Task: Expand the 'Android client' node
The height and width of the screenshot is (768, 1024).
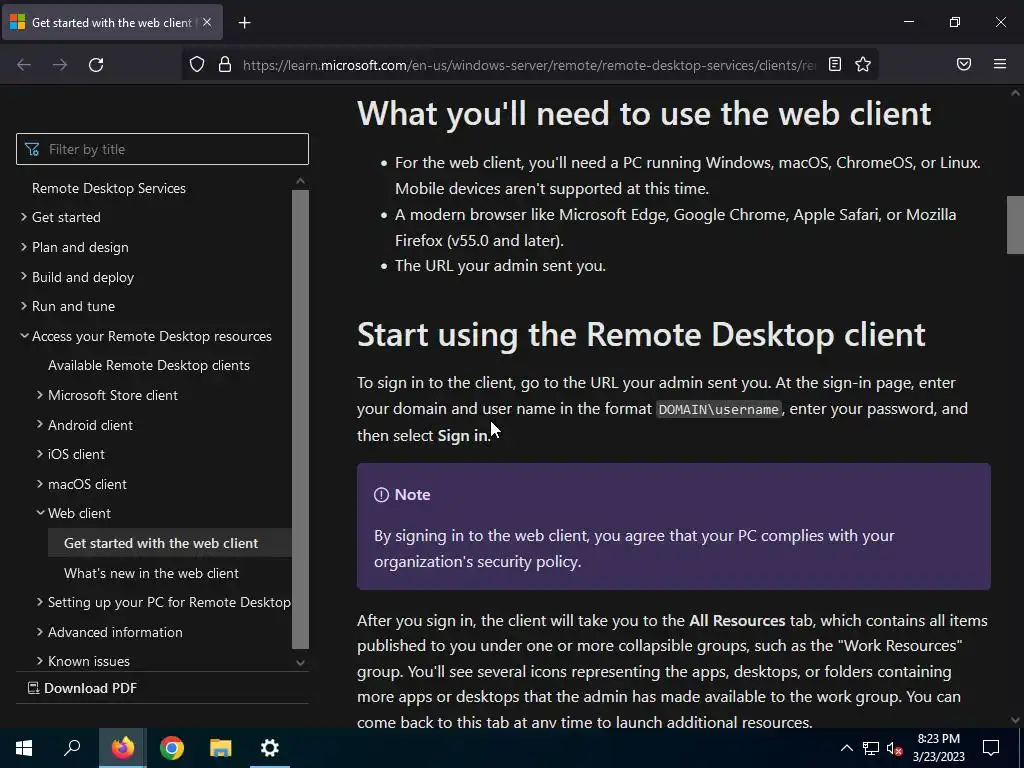Action: click(x=40, y=425)
